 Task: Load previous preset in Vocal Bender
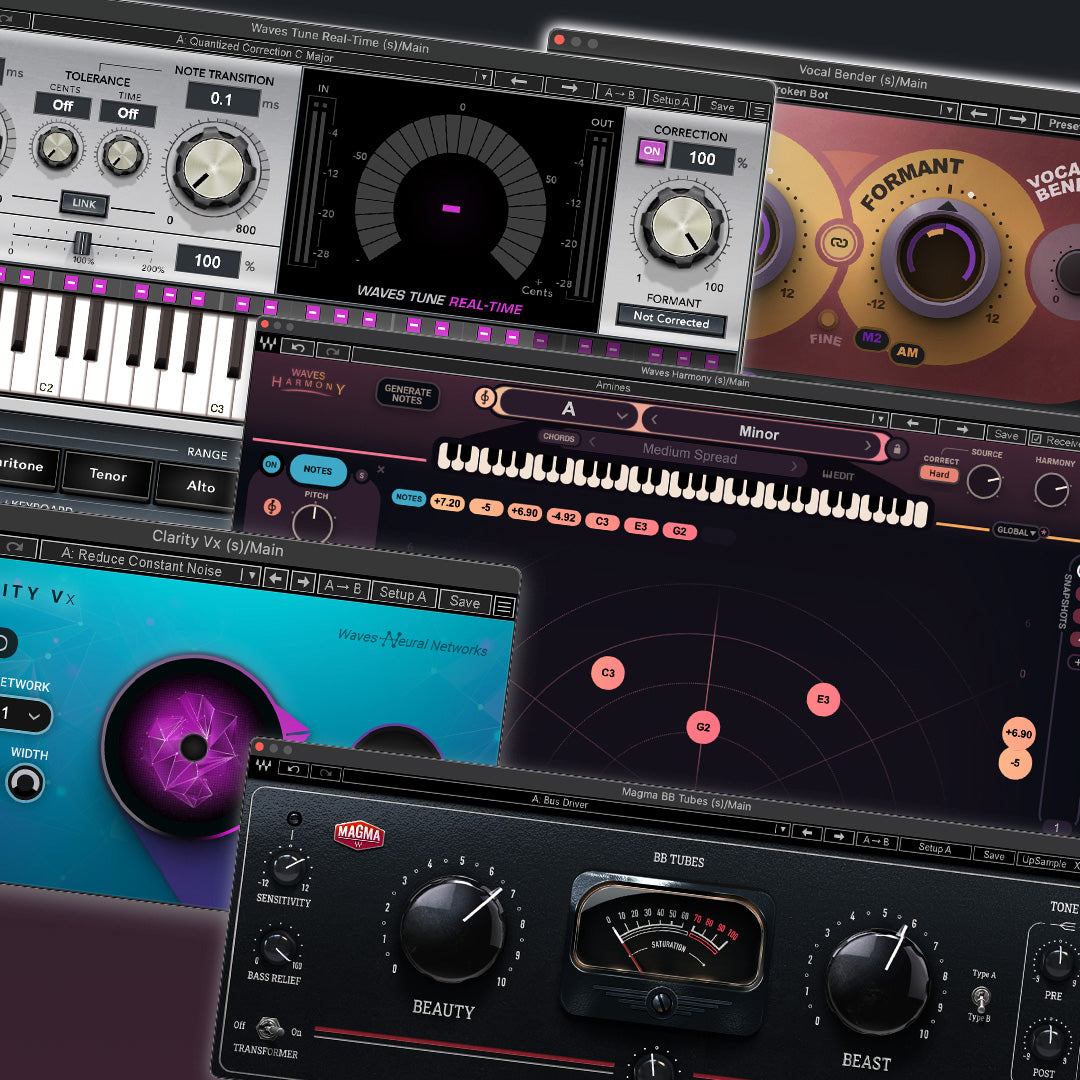[978, 113]
